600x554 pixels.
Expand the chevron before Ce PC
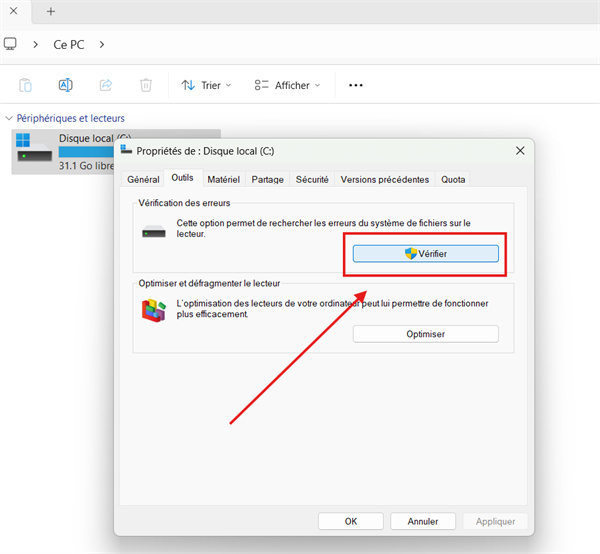[36, 45]
